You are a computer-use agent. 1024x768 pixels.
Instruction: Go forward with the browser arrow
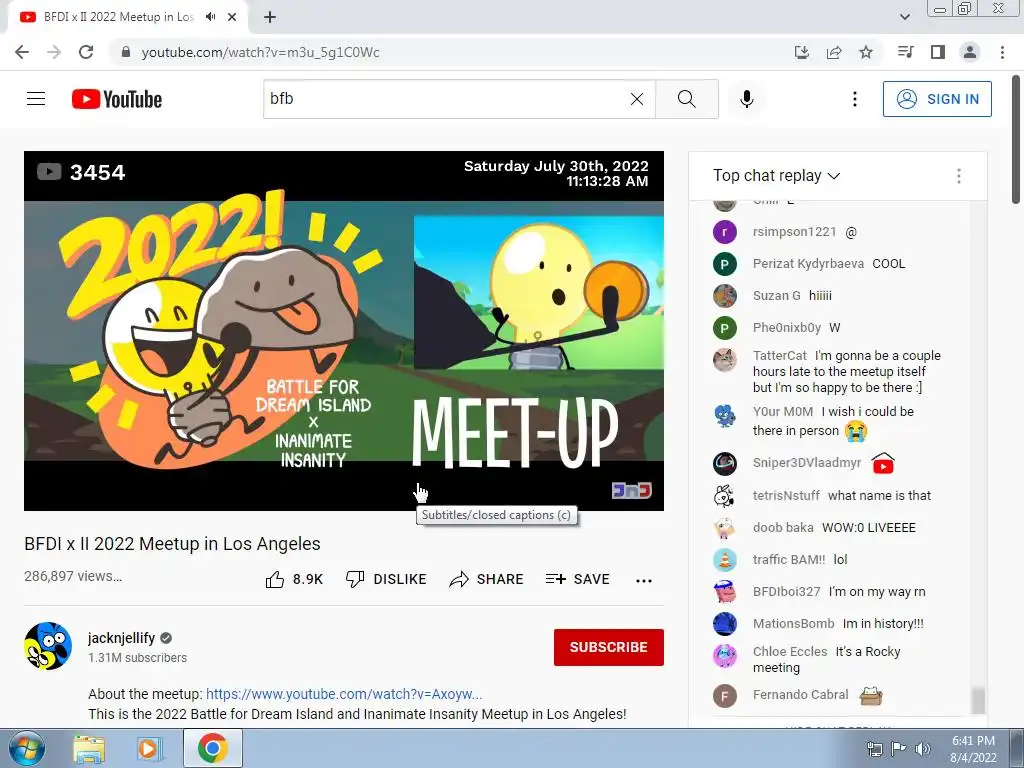point(54,52)
